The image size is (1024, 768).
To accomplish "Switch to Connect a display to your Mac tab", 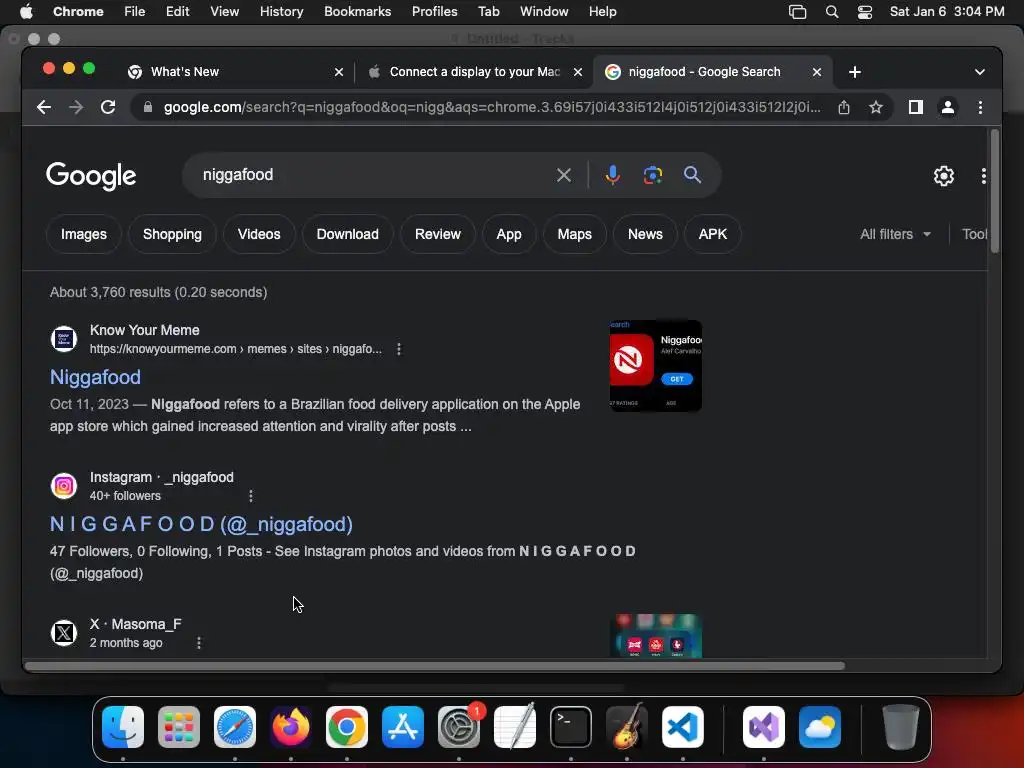I will click(x=474, y=72).
